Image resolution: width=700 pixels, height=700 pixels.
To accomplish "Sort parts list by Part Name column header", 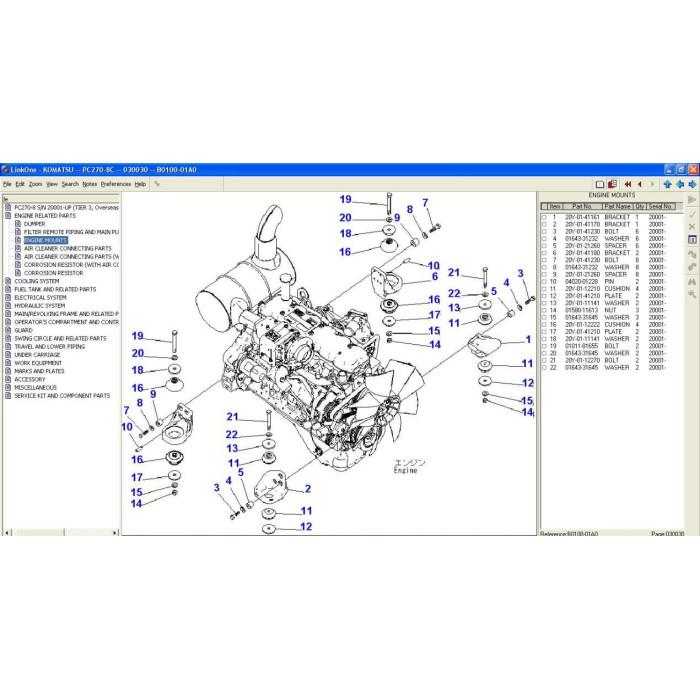I will tap(617, 206).
